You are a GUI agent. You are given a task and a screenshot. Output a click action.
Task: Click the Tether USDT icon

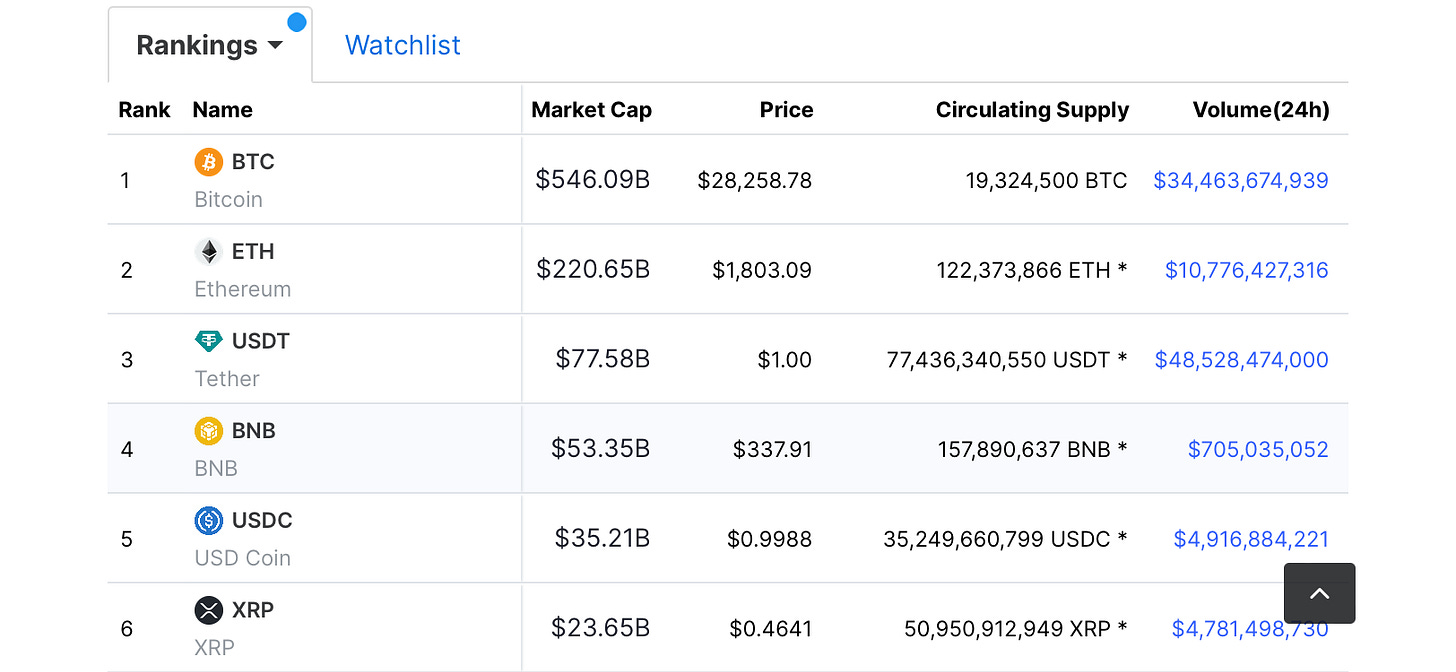click(x=208, y=341)
